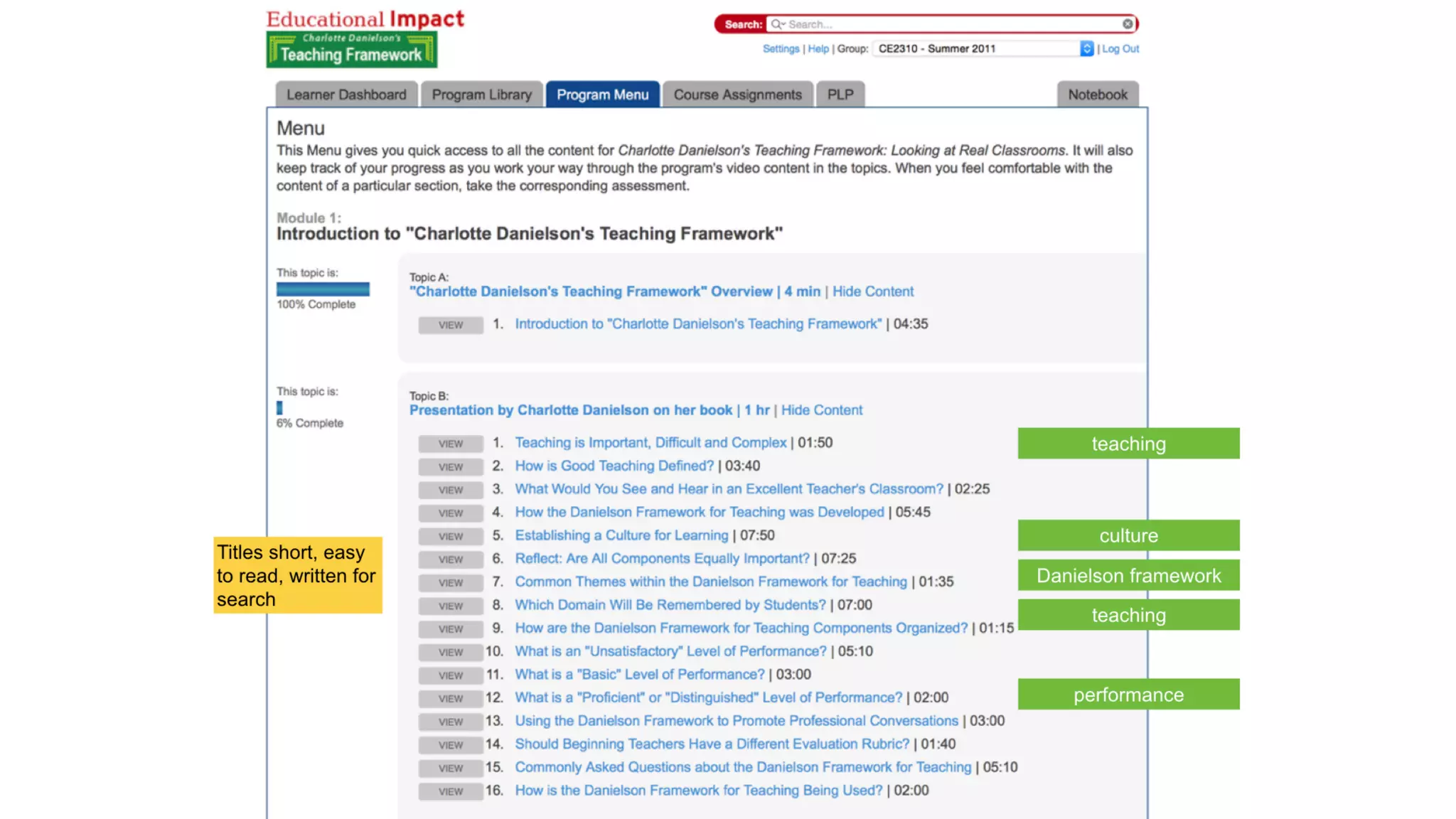Click VIEW for Establishing a Culture for Learning

click(450, 536)
